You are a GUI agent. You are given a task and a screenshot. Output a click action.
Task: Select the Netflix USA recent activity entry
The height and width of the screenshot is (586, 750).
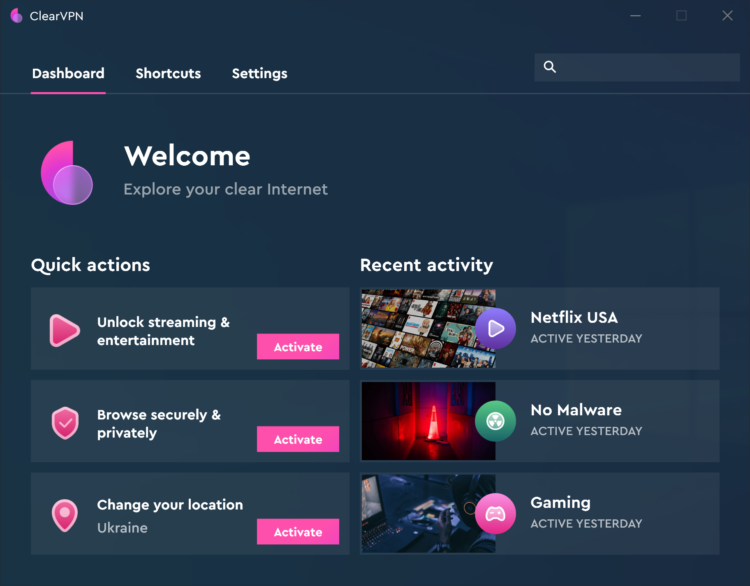(x=540, y=329)
